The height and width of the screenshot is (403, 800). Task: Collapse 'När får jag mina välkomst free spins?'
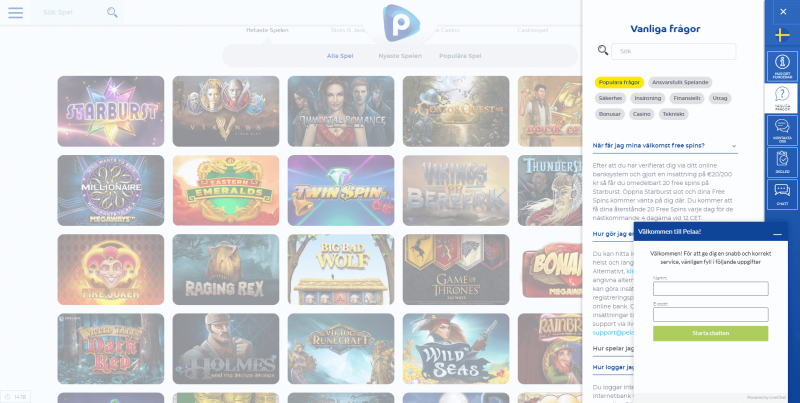(665, 146)
